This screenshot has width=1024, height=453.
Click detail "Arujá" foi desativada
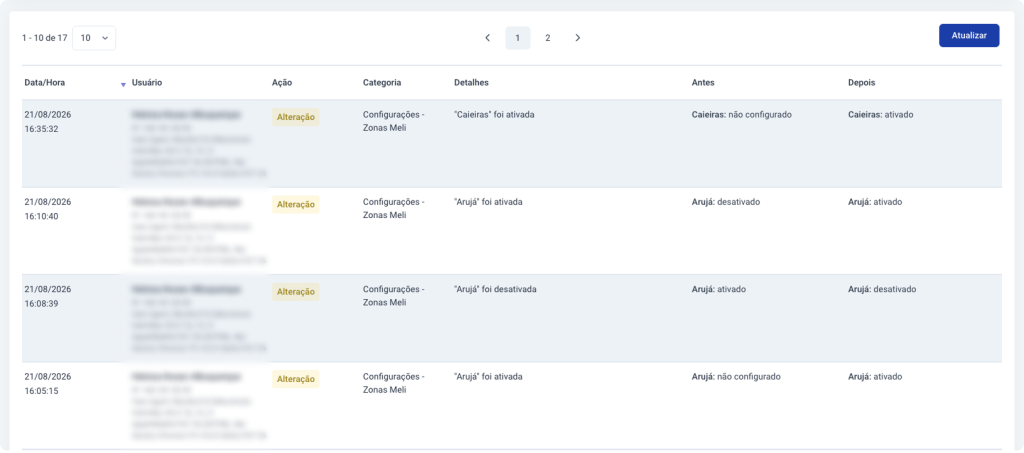click(495, 289)
